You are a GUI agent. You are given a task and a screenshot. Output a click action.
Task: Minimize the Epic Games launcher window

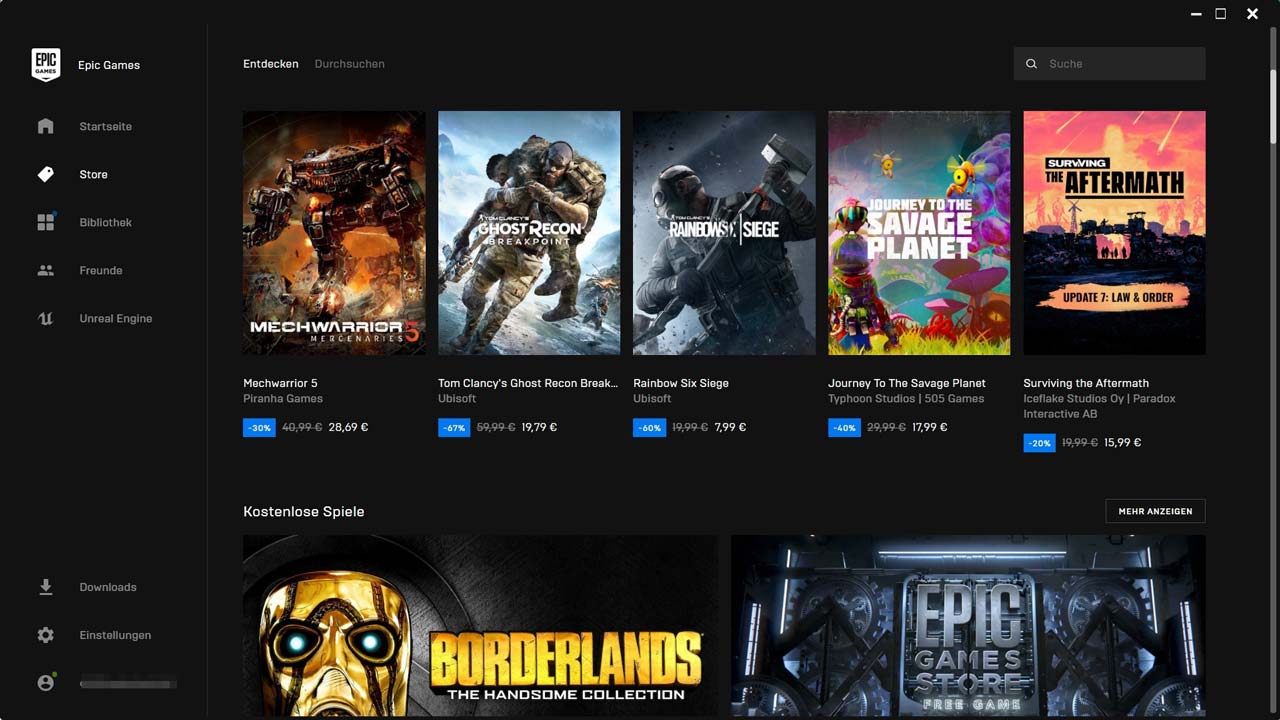click(1196, 14)
